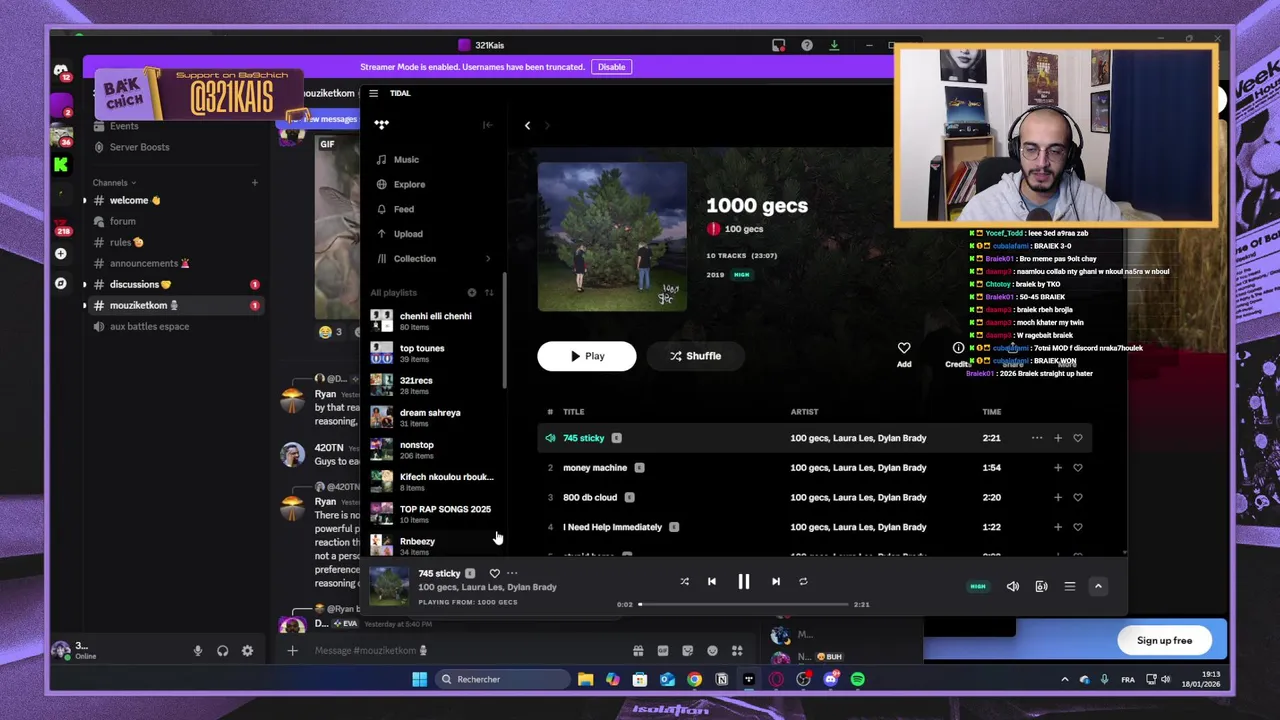Sort playlists using the sort arrows

pos(489,293)
